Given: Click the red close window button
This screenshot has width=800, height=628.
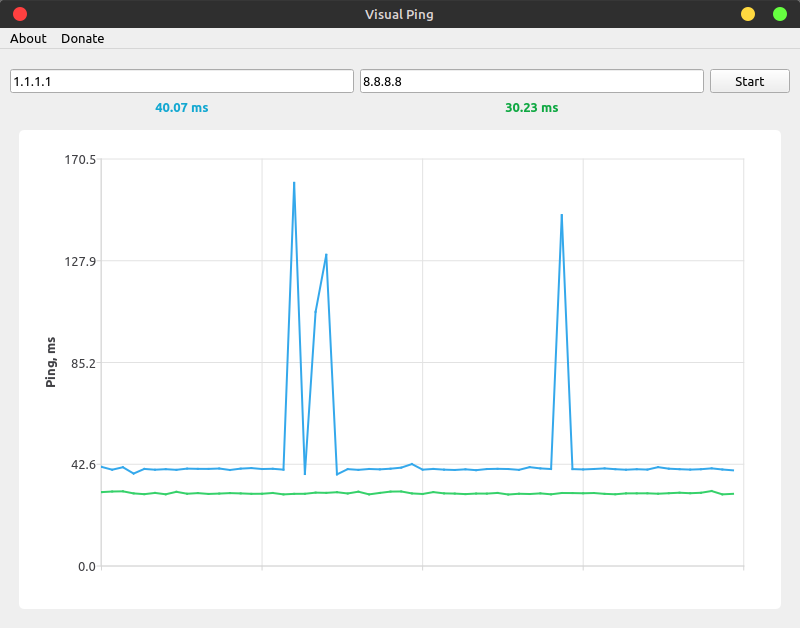Looking at the screenshot, I should click(x=20, y=14).
